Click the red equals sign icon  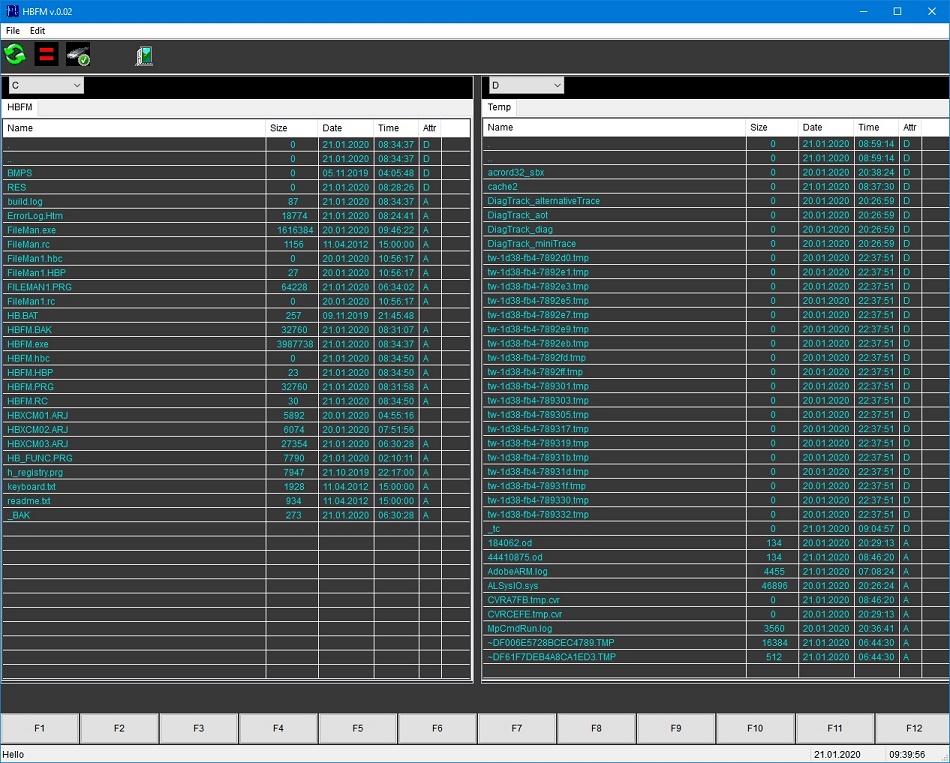tap(46, 55)
